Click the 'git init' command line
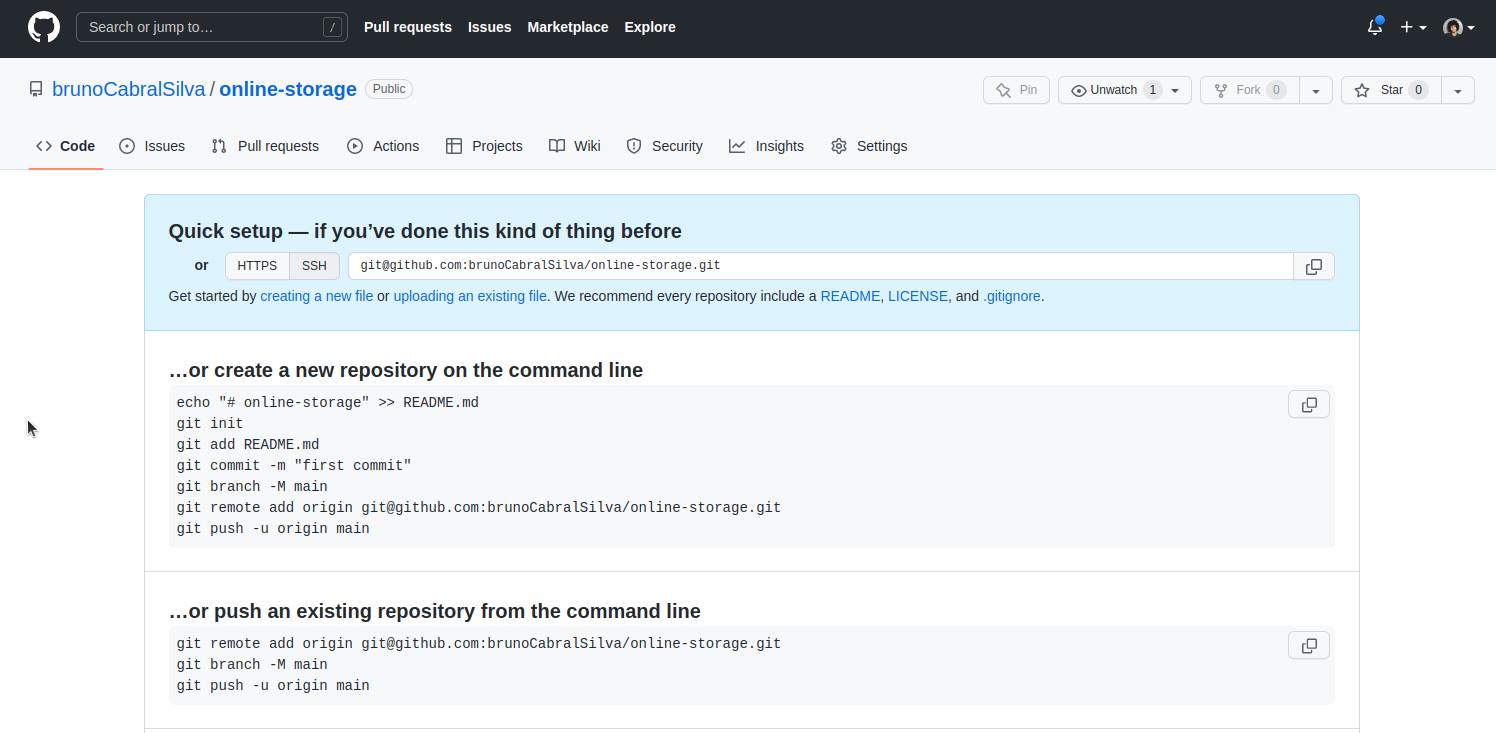The width and height of the screenshot is (1496, 733). coord(210,424)
